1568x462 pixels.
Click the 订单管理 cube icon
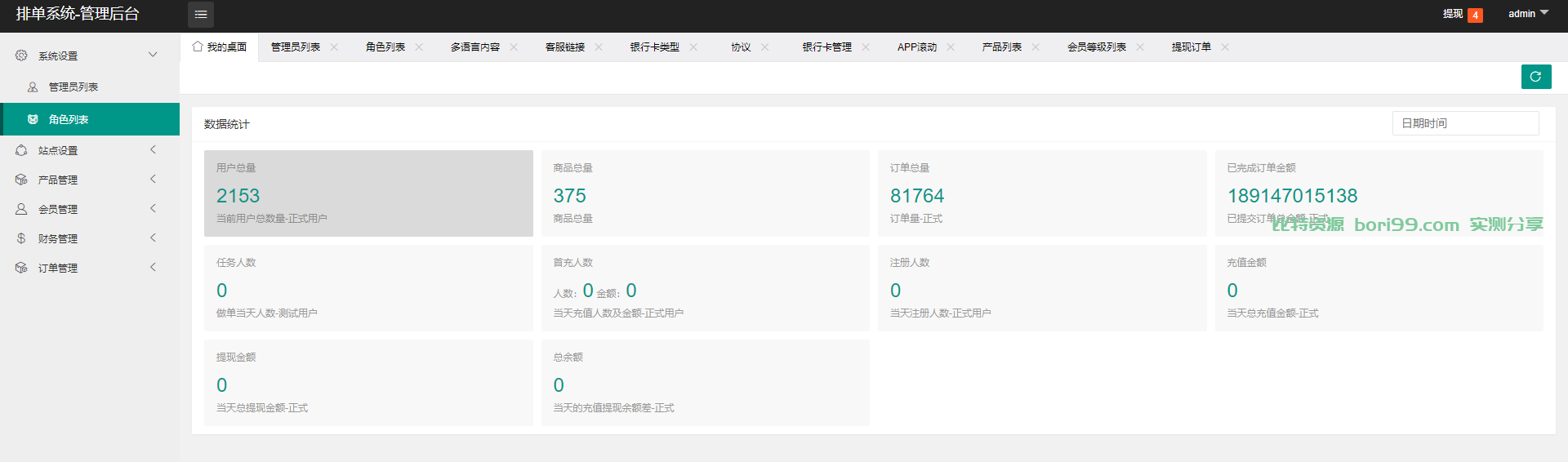point(21,268)
